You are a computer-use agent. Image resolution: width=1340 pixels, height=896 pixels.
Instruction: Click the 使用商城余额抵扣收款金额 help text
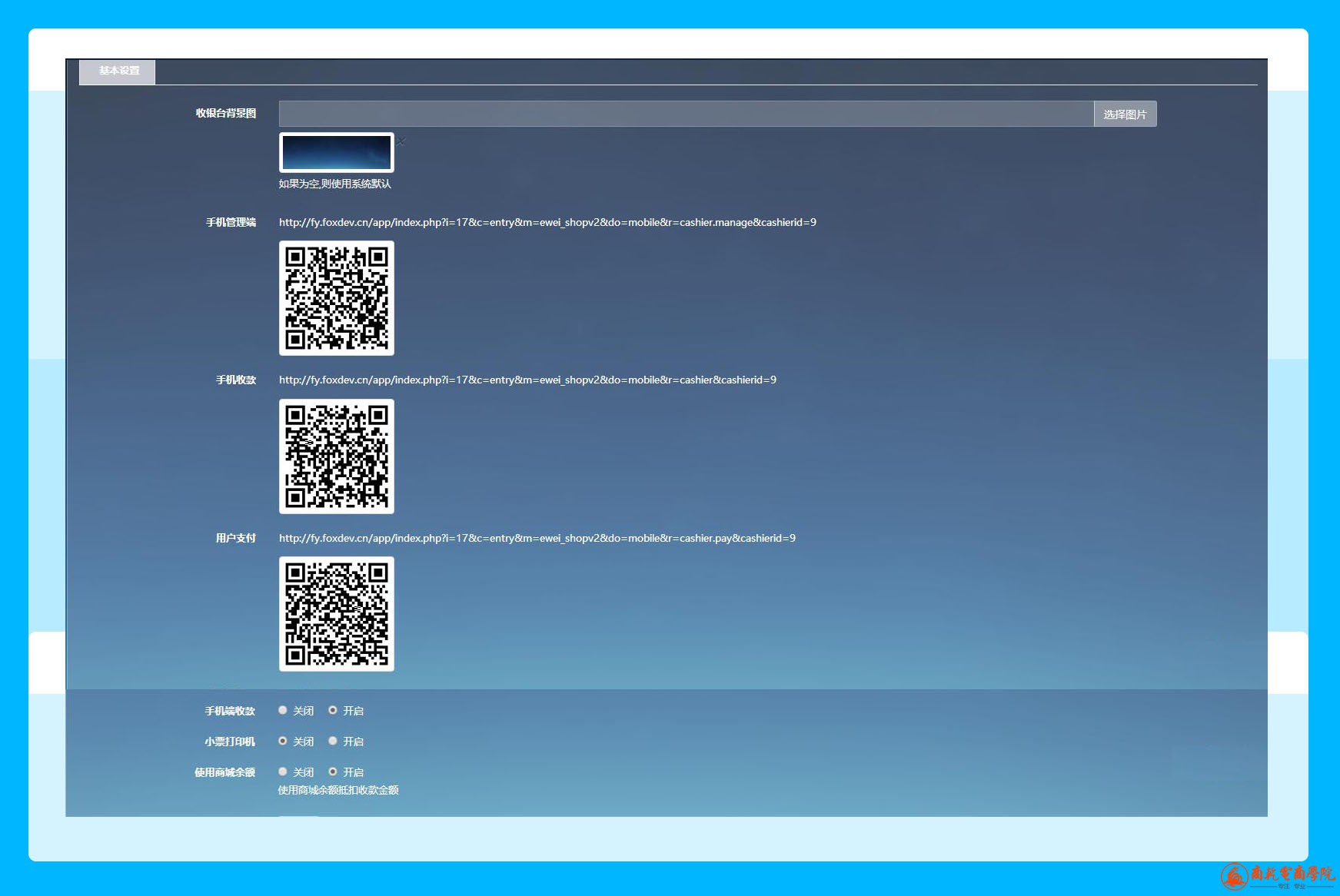click(x=338, y=790)
